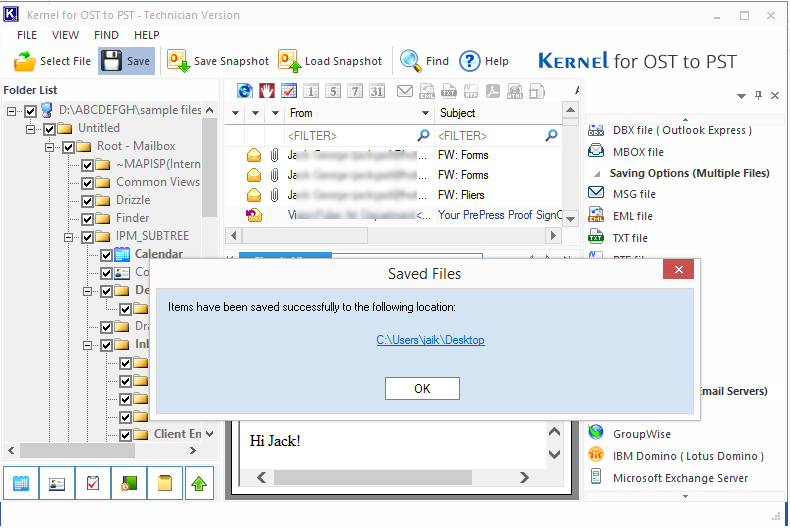Click the calendar with checkmark icon
This screenshot has width=790, height=528.
point(289,91)
